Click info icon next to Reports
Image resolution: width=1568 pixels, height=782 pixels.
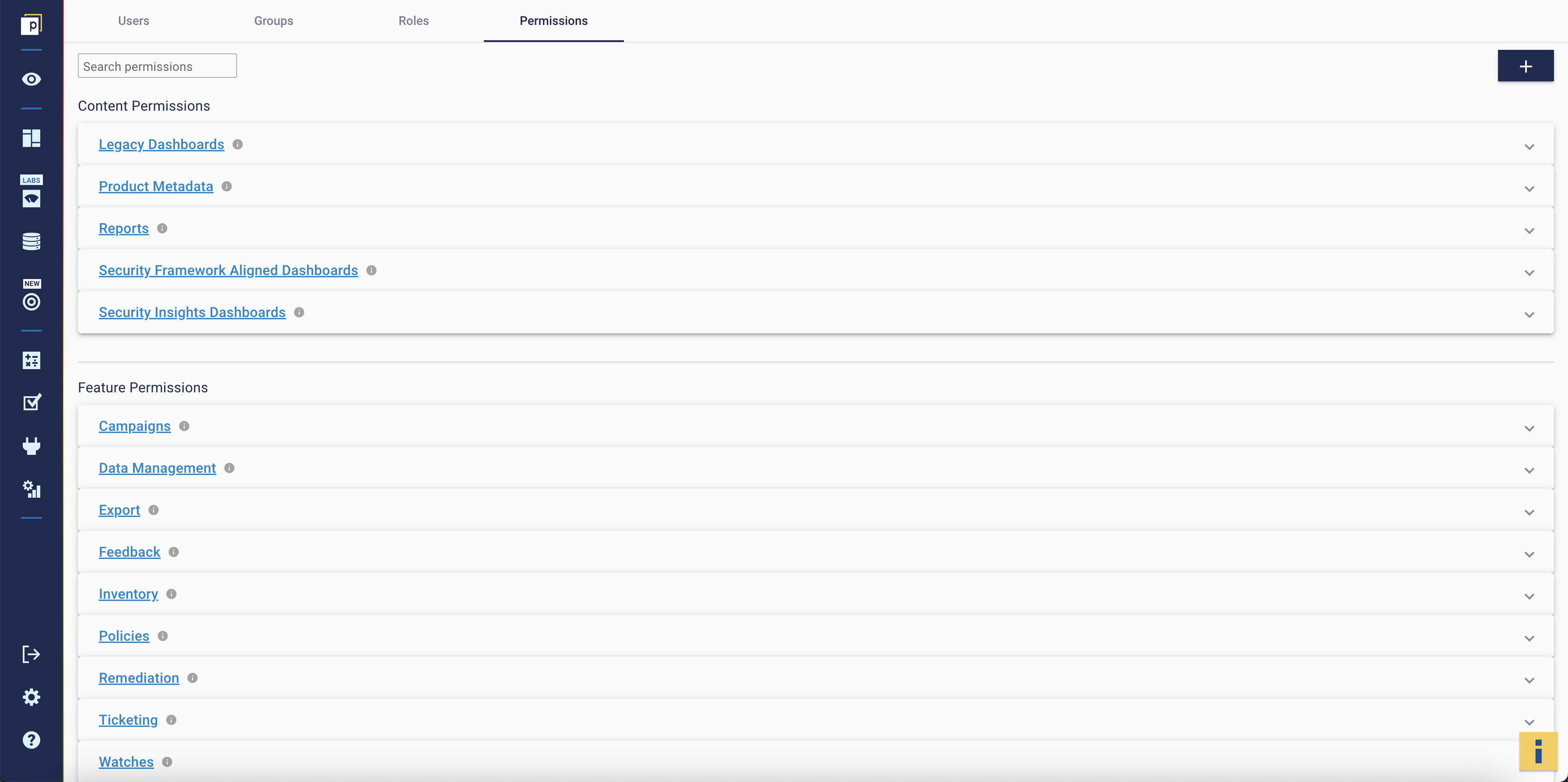coord(162,228)
